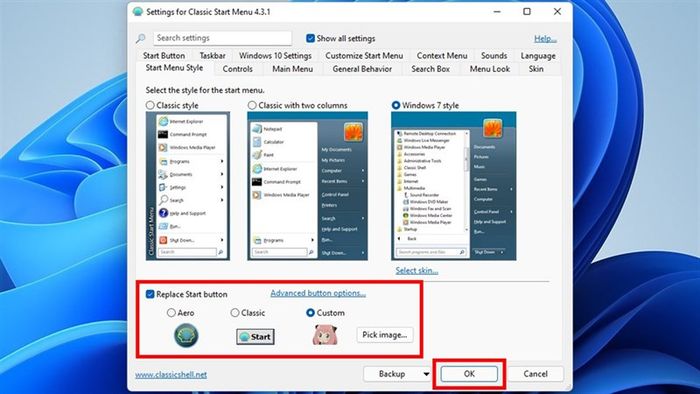Screen dimensions: 700x394
Task: Click the Classic Start button image
Action: (255, 337)
